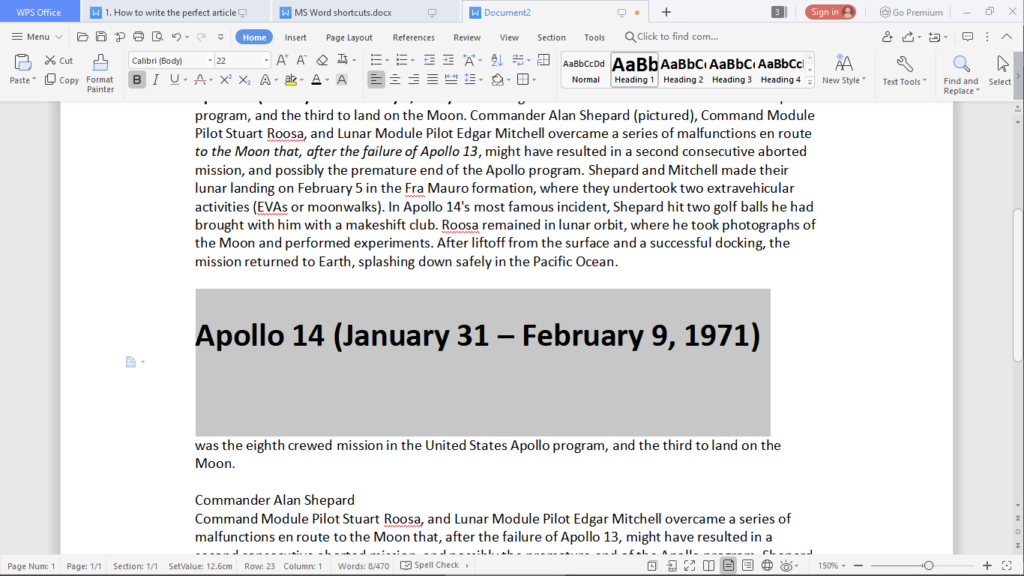Image resolution: width=1024 pixels, height=576 pixels.
Task: Click the sort A-Z icon
Action: coord(497,62)
